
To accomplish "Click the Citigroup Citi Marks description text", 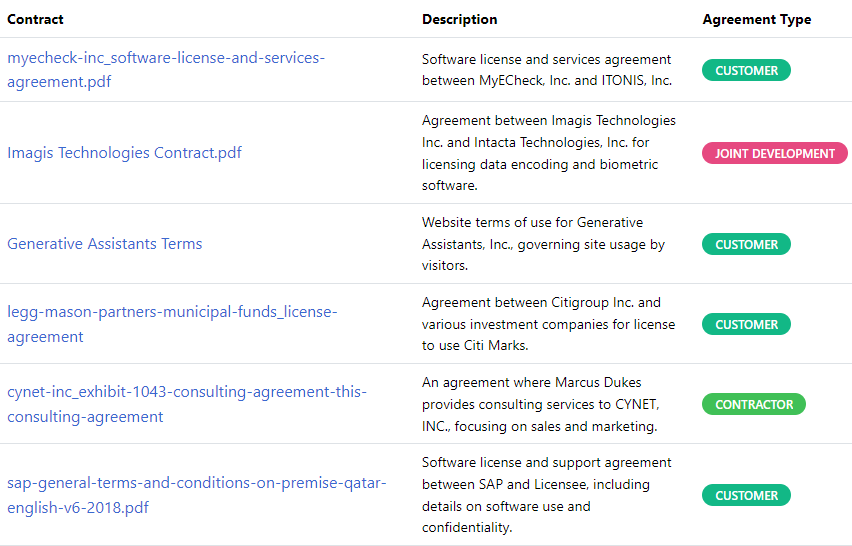I will coord(548,324).
